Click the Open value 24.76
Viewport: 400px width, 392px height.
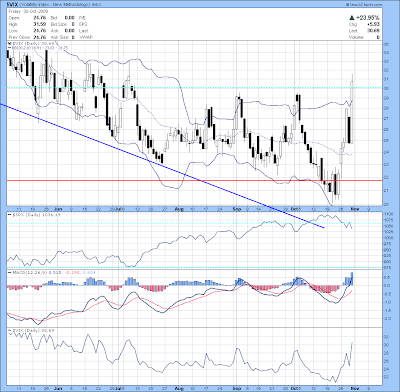[x=39, y=18]
